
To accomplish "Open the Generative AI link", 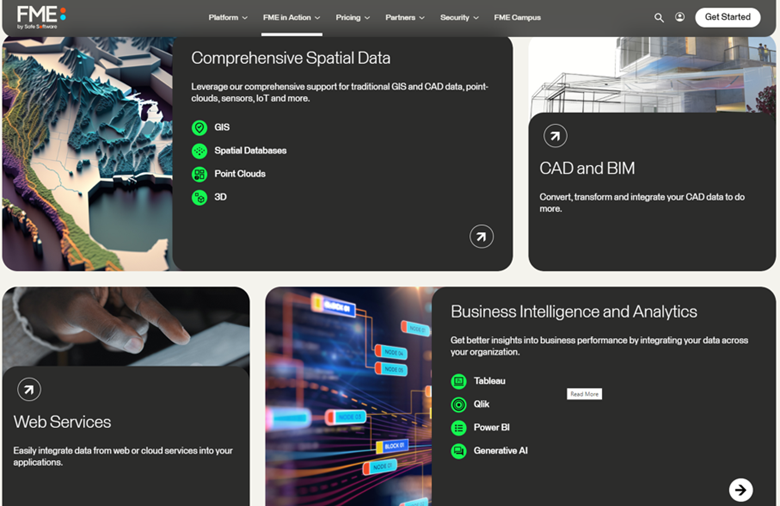I will 500,451.
